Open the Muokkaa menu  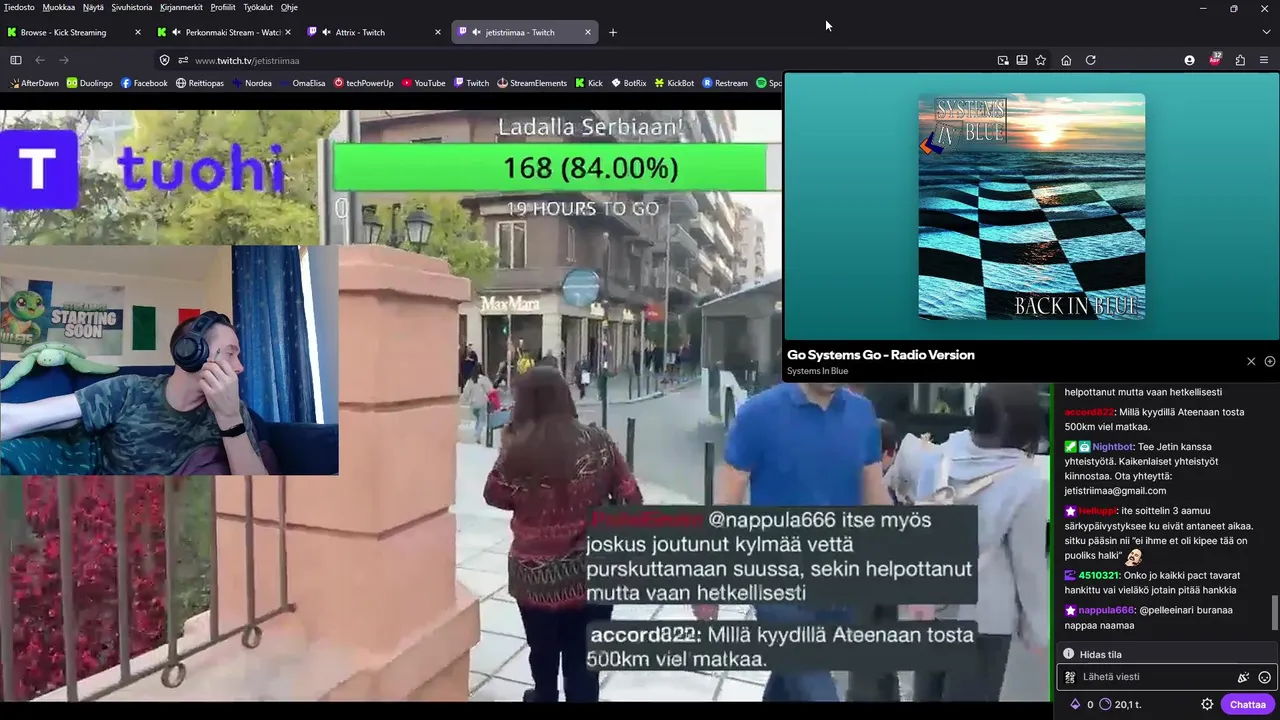coord(59,7)
